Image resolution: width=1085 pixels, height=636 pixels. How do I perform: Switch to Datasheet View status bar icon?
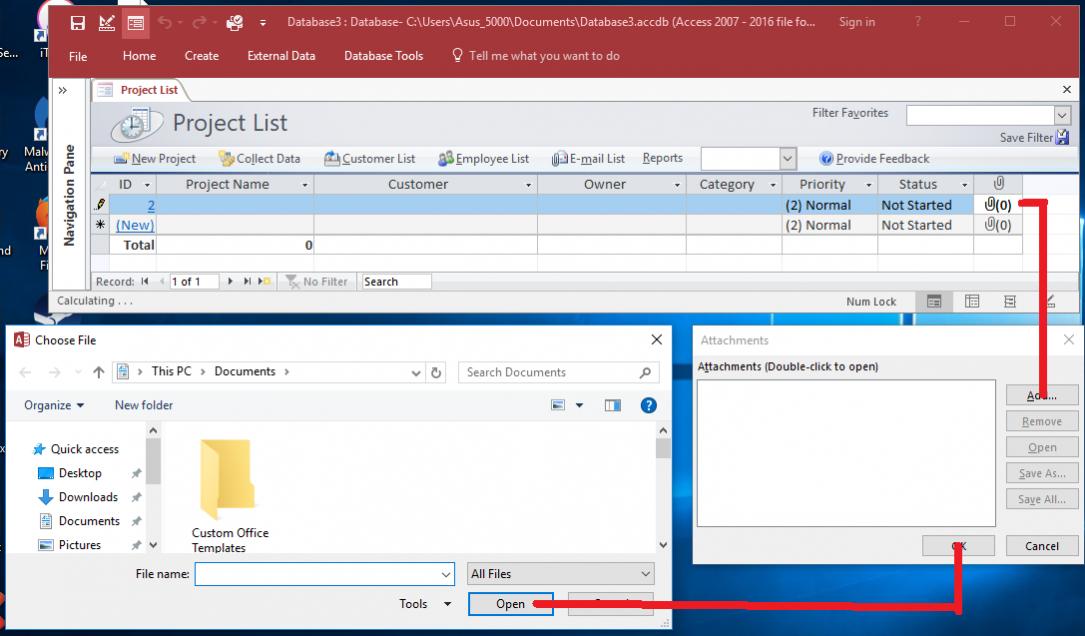click(972, 302)
